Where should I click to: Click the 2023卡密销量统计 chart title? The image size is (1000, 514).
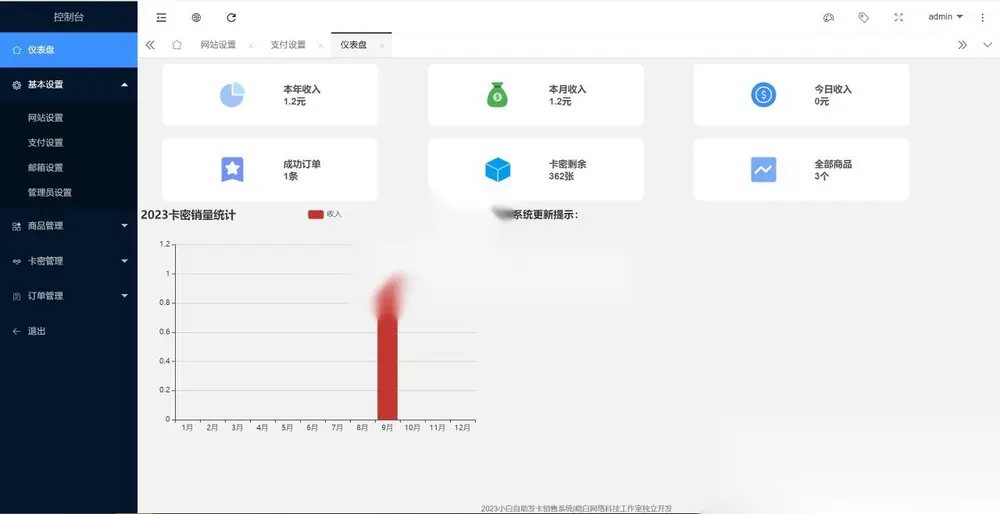[x=188, y=215]
